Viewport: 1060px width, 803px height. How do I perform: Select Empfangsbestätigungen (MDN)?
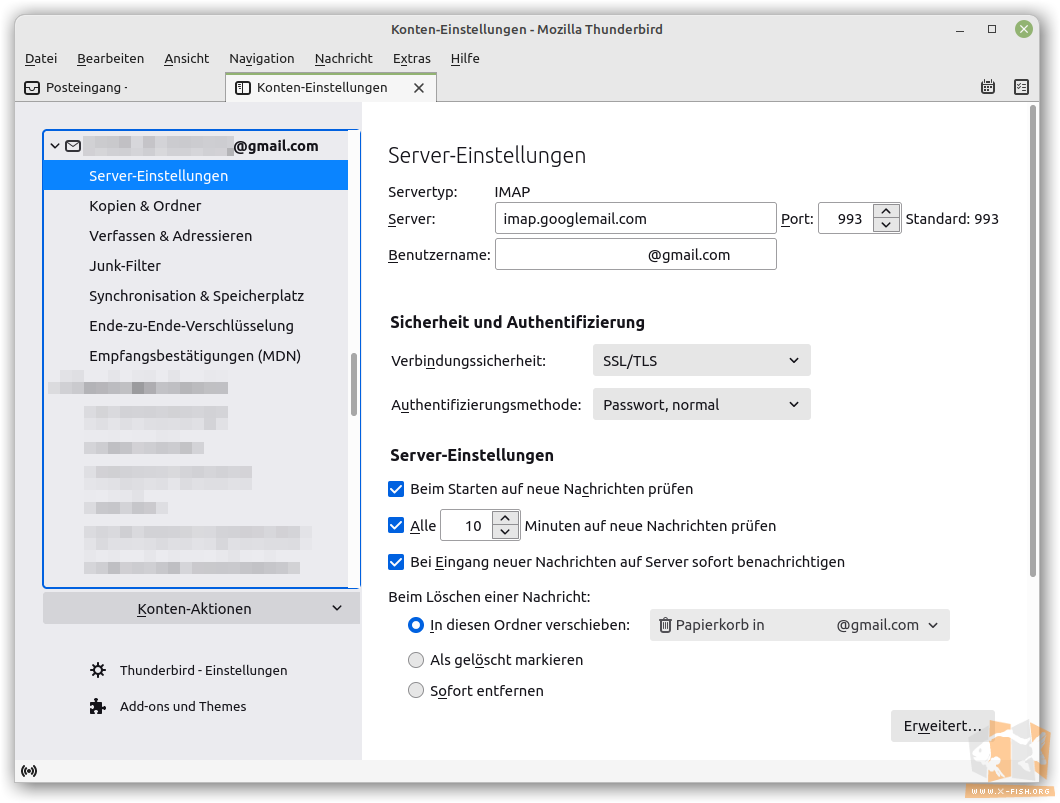coord(196,356)
